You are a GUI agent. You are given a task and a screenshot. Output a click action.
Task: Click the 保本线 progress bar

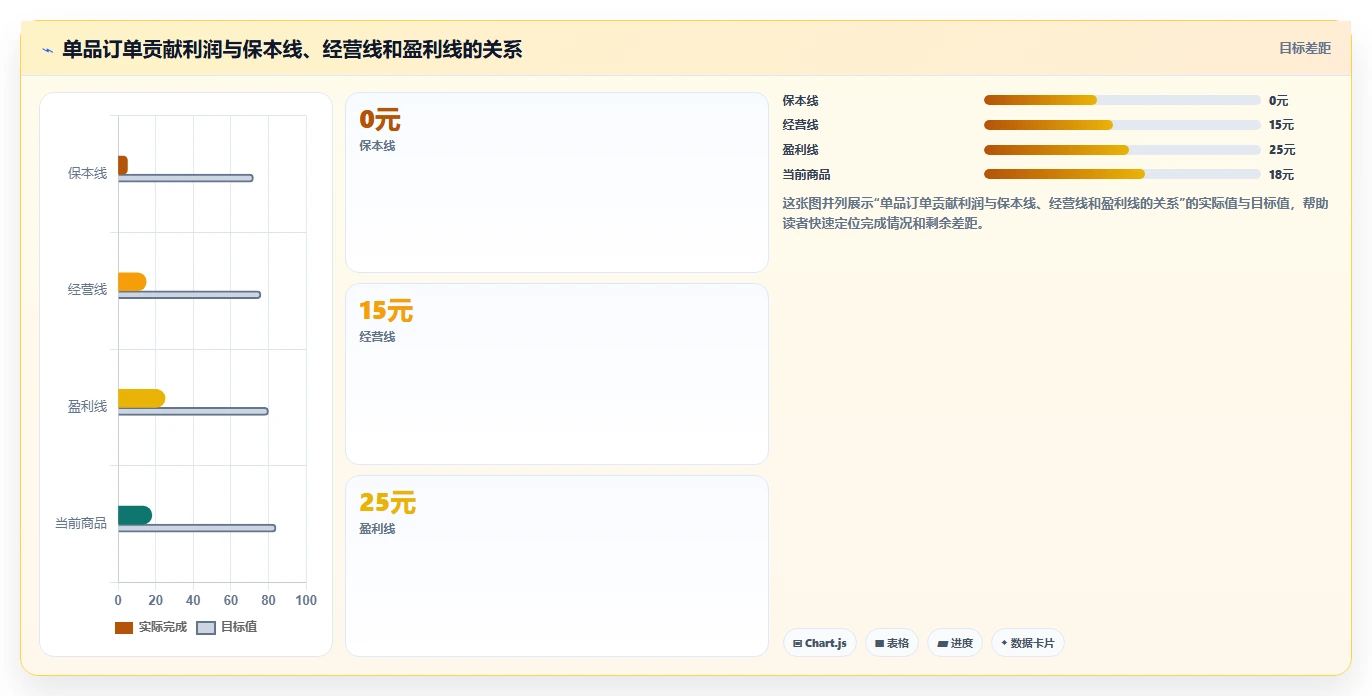pyautogui.click(x=1122, y=100)
